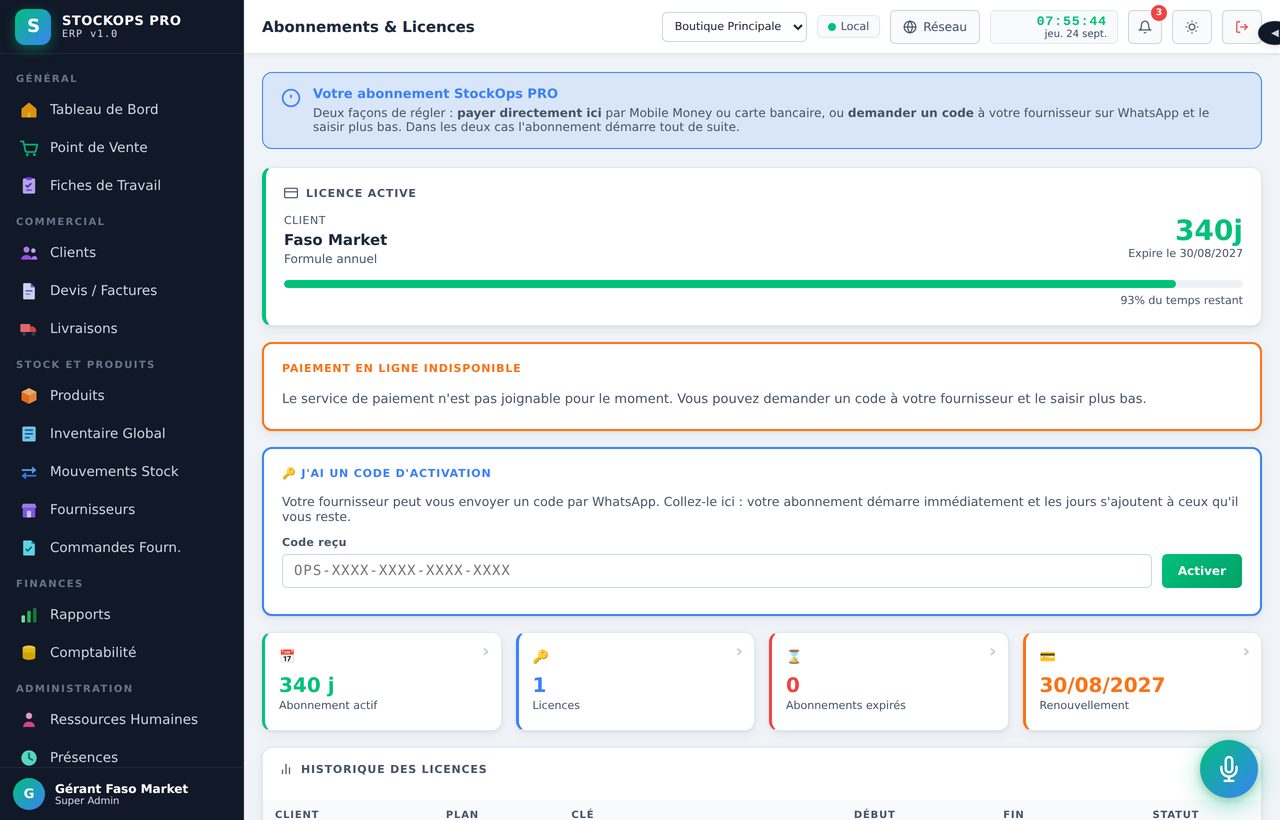The width and height of the screenshot is (1280, 820).
Task: Click the Devis / Factures document icon
Action: tap(29, 291)
